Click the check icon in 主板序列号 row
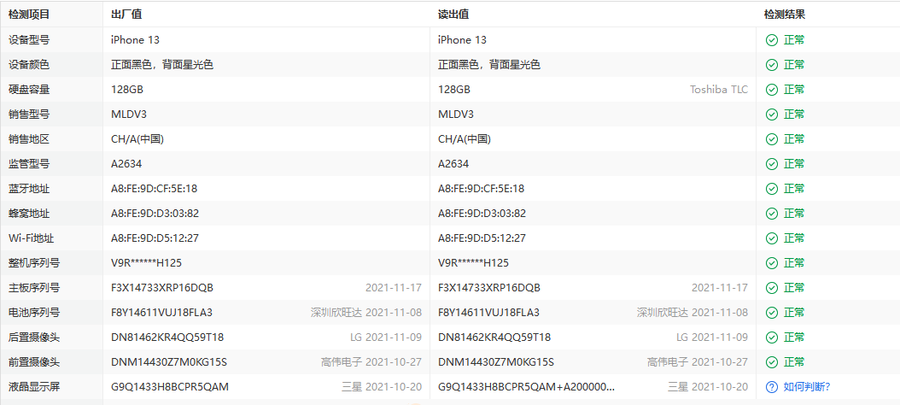Image resolution: width=900 pixels, height=405 pixels. click(x=771, y=287)
